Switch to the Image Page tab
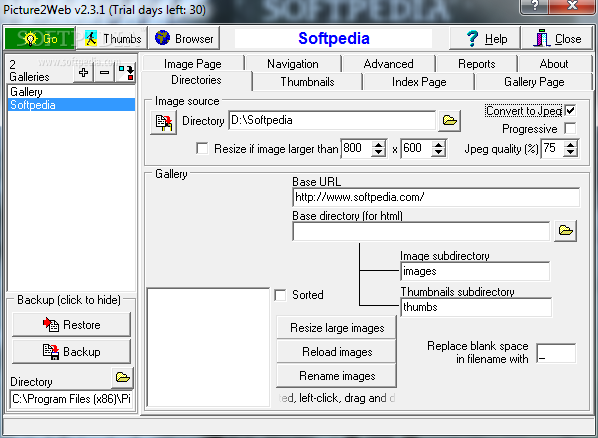 (x=193, y=64)
